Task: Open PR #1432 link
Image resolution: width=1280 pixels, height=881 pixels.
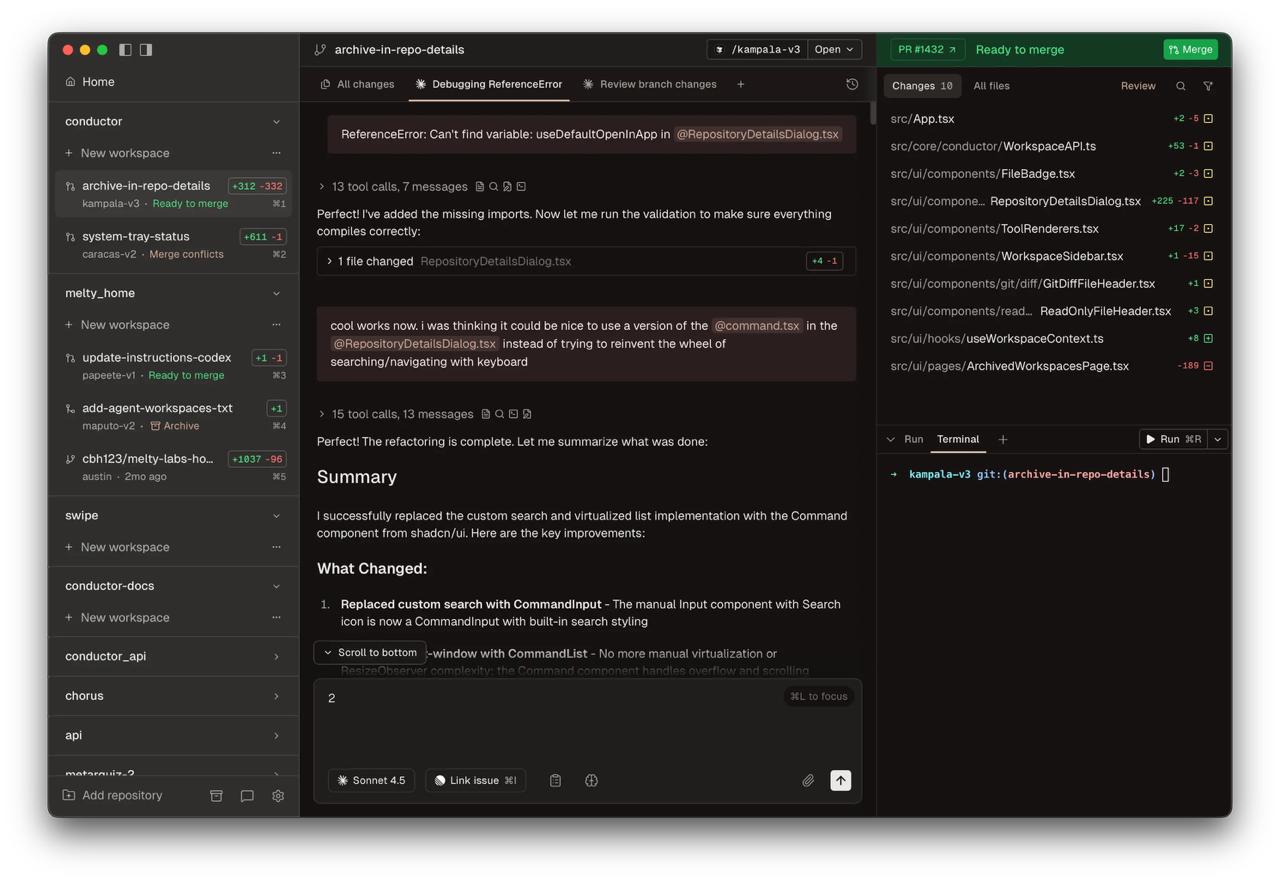Action: point(927,49)
